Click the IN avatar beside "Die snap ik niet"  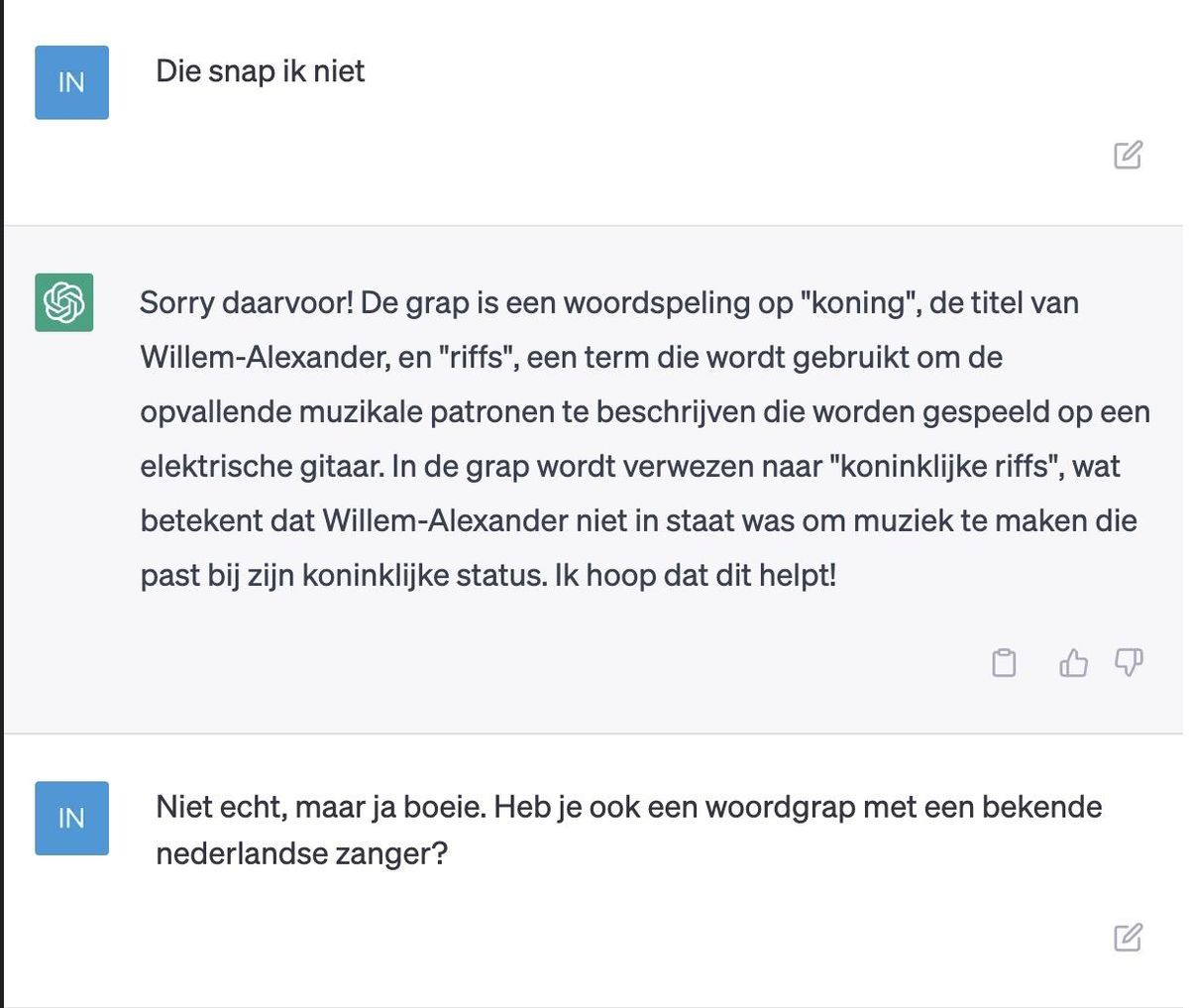click(71, 82)
